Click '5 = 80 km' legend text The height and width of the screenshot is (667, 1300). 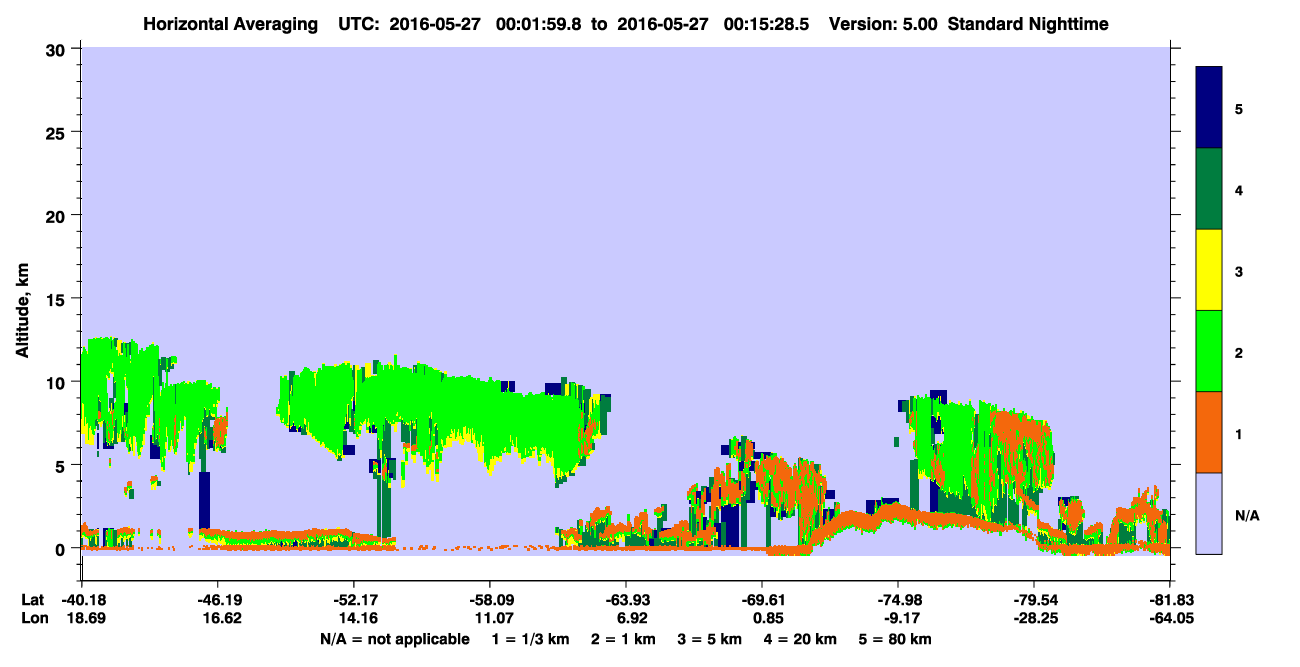894,638
